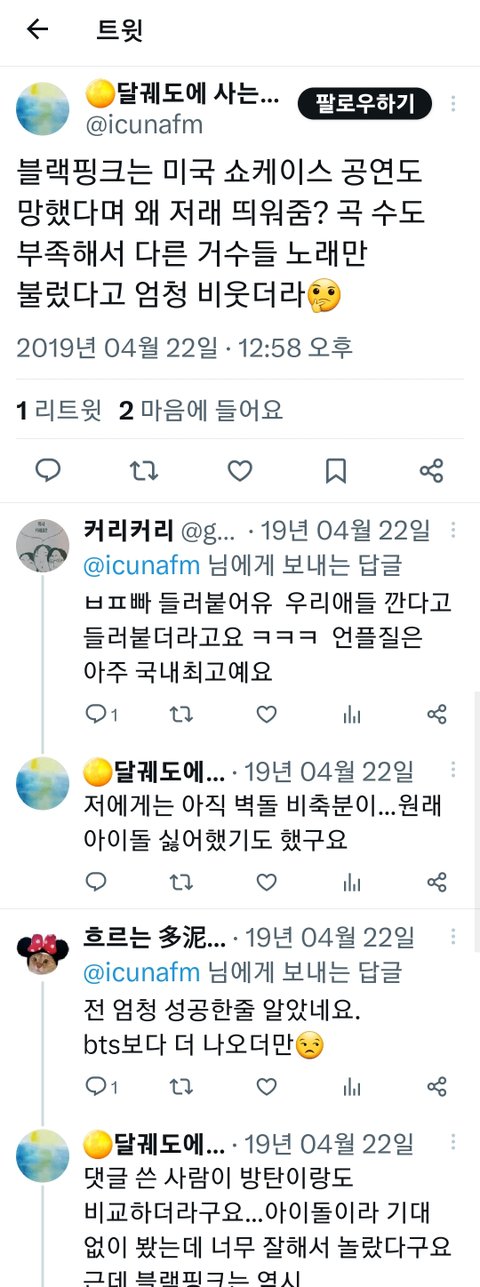Click the 팔로우하기 follow button
This screenshot has height=1287, width=480.
(x=365, y=103)
